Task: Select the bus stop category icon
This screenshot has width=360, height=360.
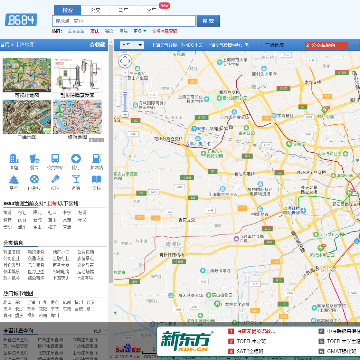Action: tap(55, 159)
